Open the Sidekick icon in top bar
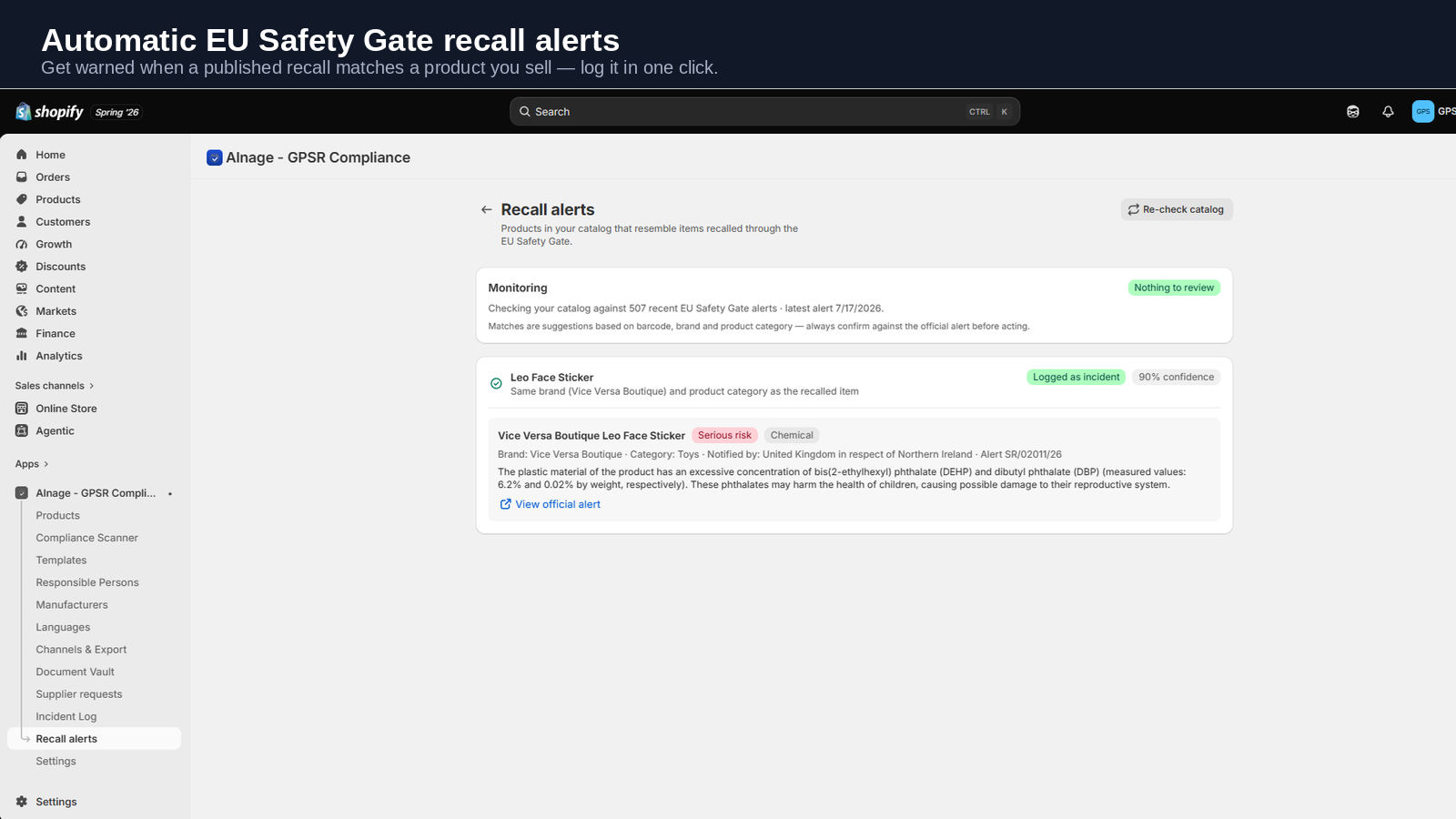This screenshot has height=819, width=1456. pos(1353,112)
